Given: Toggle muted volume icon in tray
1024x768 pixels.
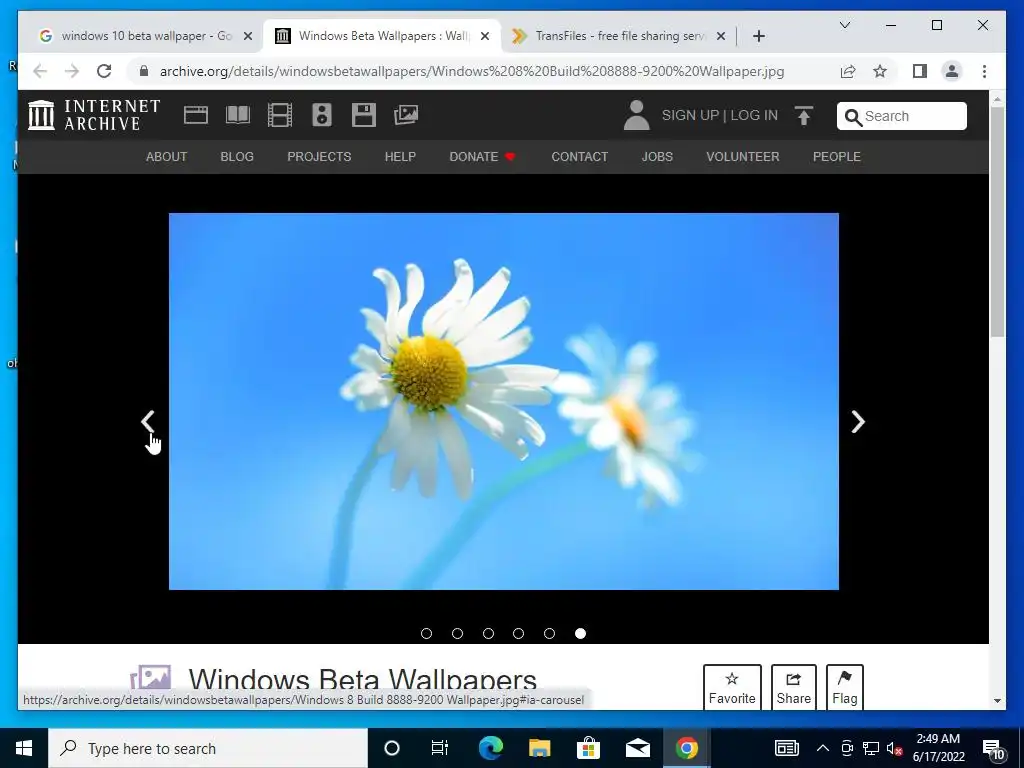Looking at the screenshot, I should point(894,748).
